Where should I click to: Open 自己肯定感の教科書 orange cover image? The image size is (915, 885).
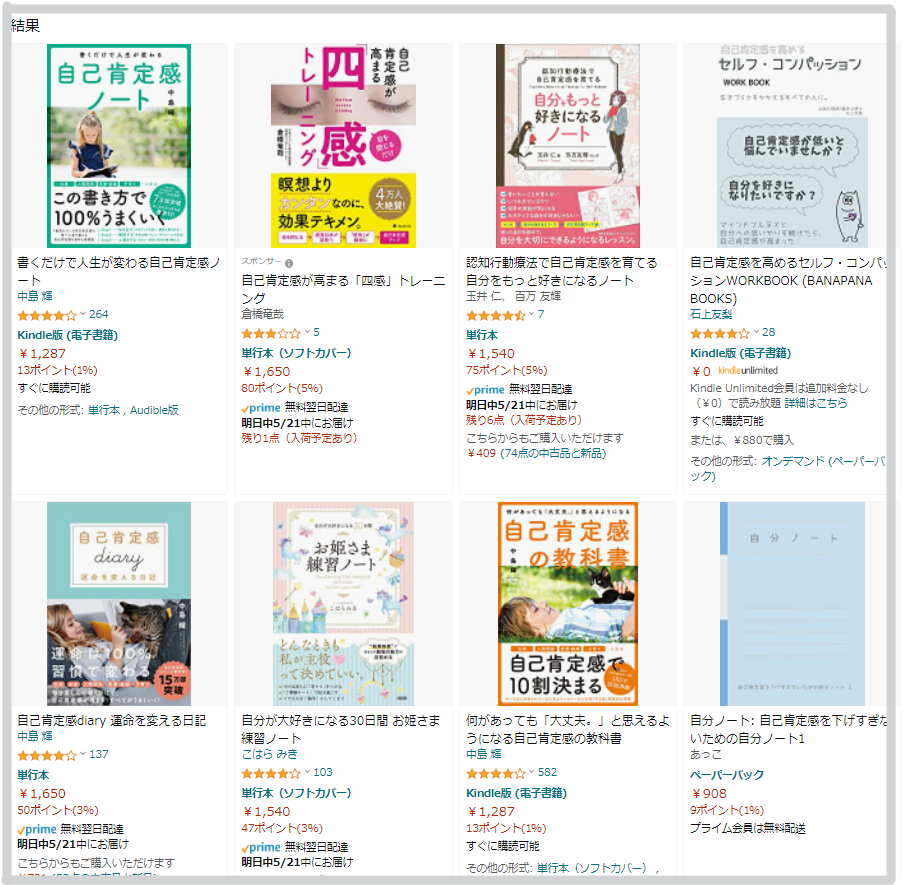pos(568,604)
